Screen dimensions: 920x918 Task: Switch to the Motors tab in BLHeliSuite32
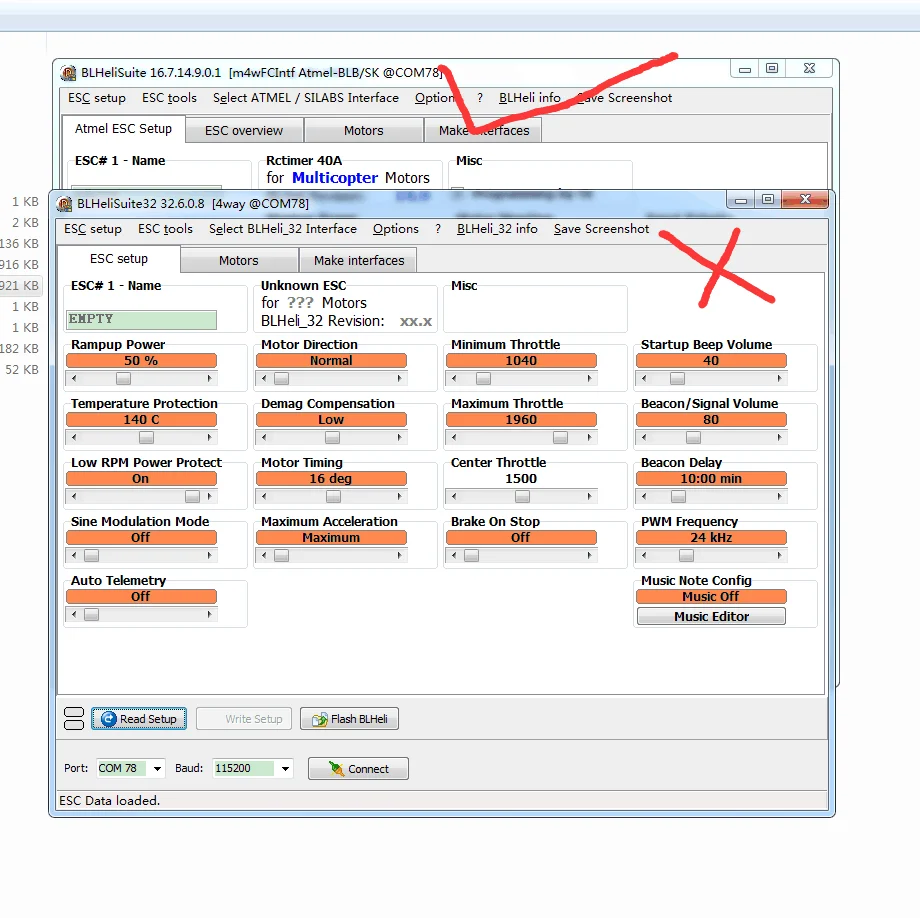(239, 260)
